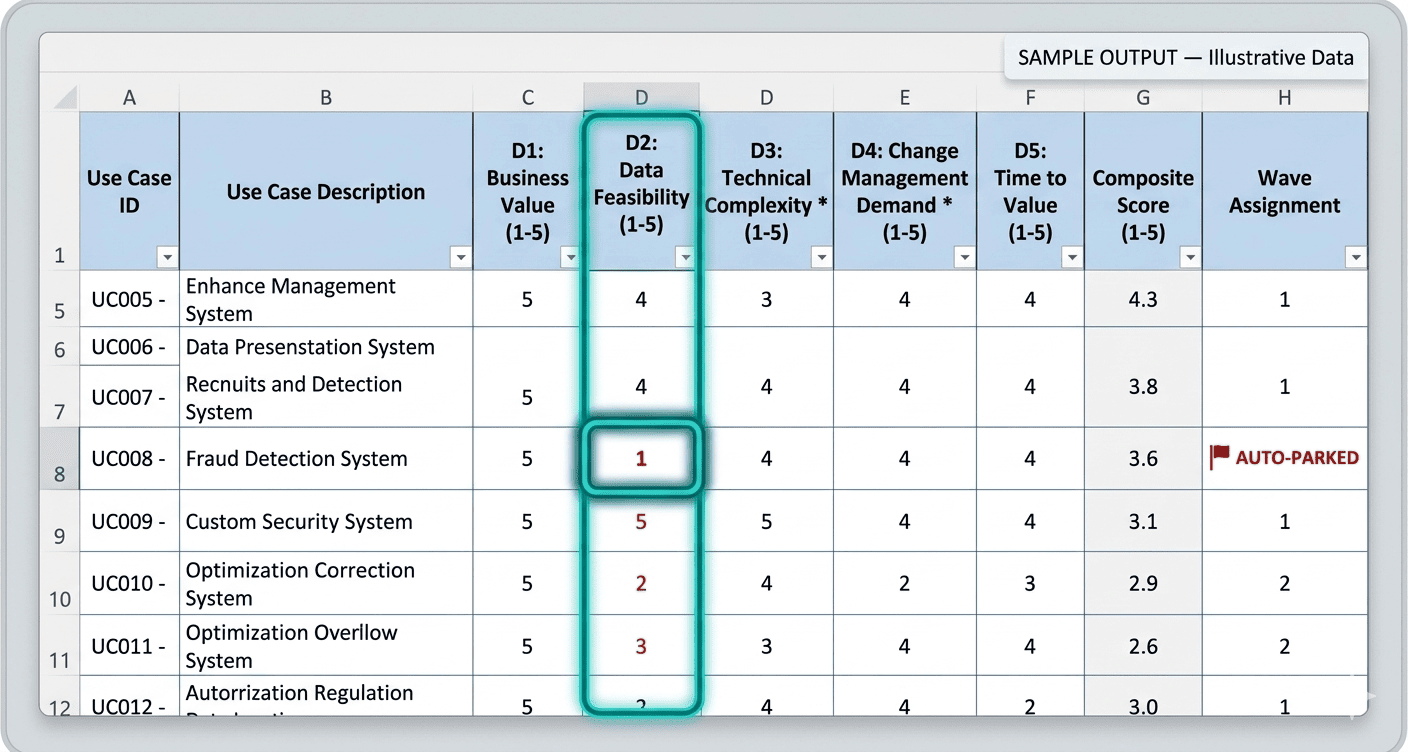Image resolution: width=1408 pixels, height=752 pixels.
Task: Click Data Feasibility value '1' for UC008
Action: pos(641,459)
